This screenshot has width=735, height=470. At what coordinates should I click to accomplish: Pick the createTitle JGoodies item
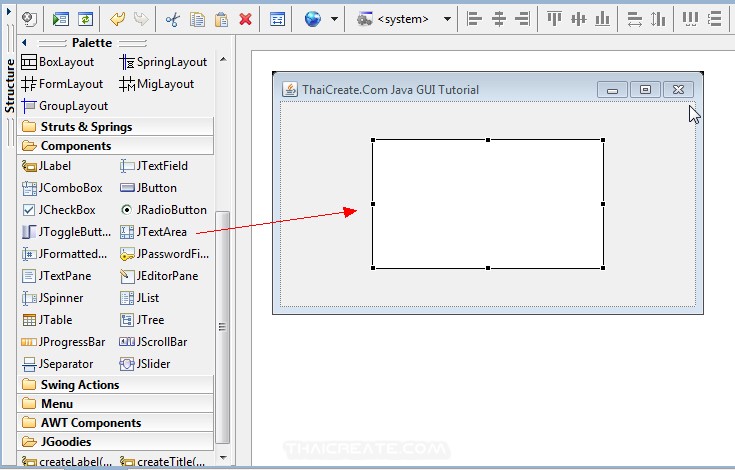163,462
